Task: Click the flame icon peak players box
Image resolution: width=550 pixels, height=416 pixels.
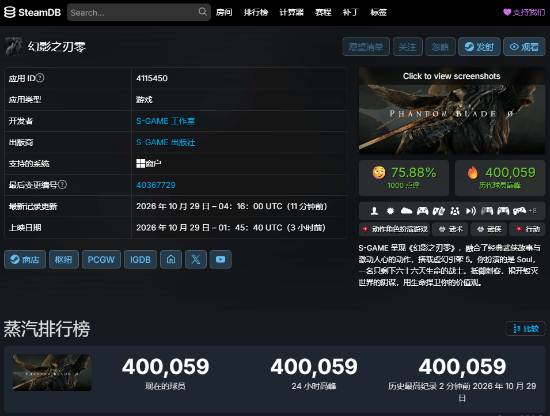Action: 500,178
